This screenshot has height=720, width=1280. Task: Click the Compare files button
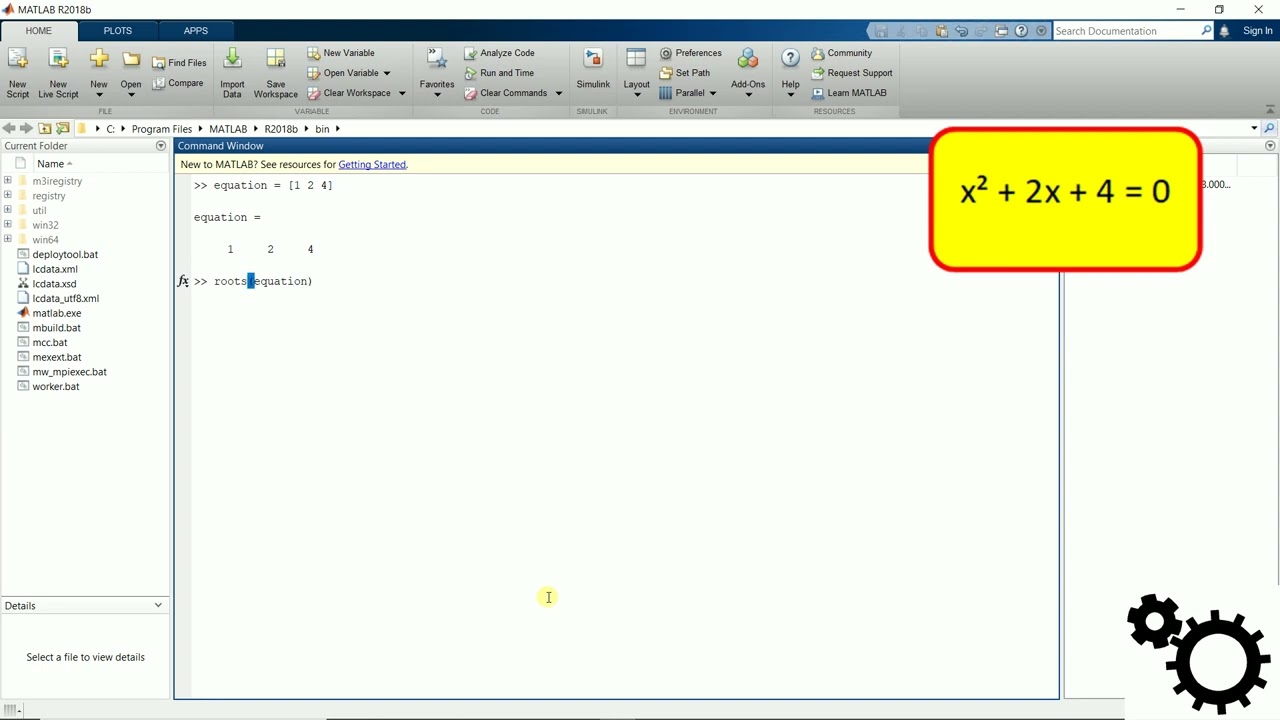pyautogui.click(x=178, y=83)
